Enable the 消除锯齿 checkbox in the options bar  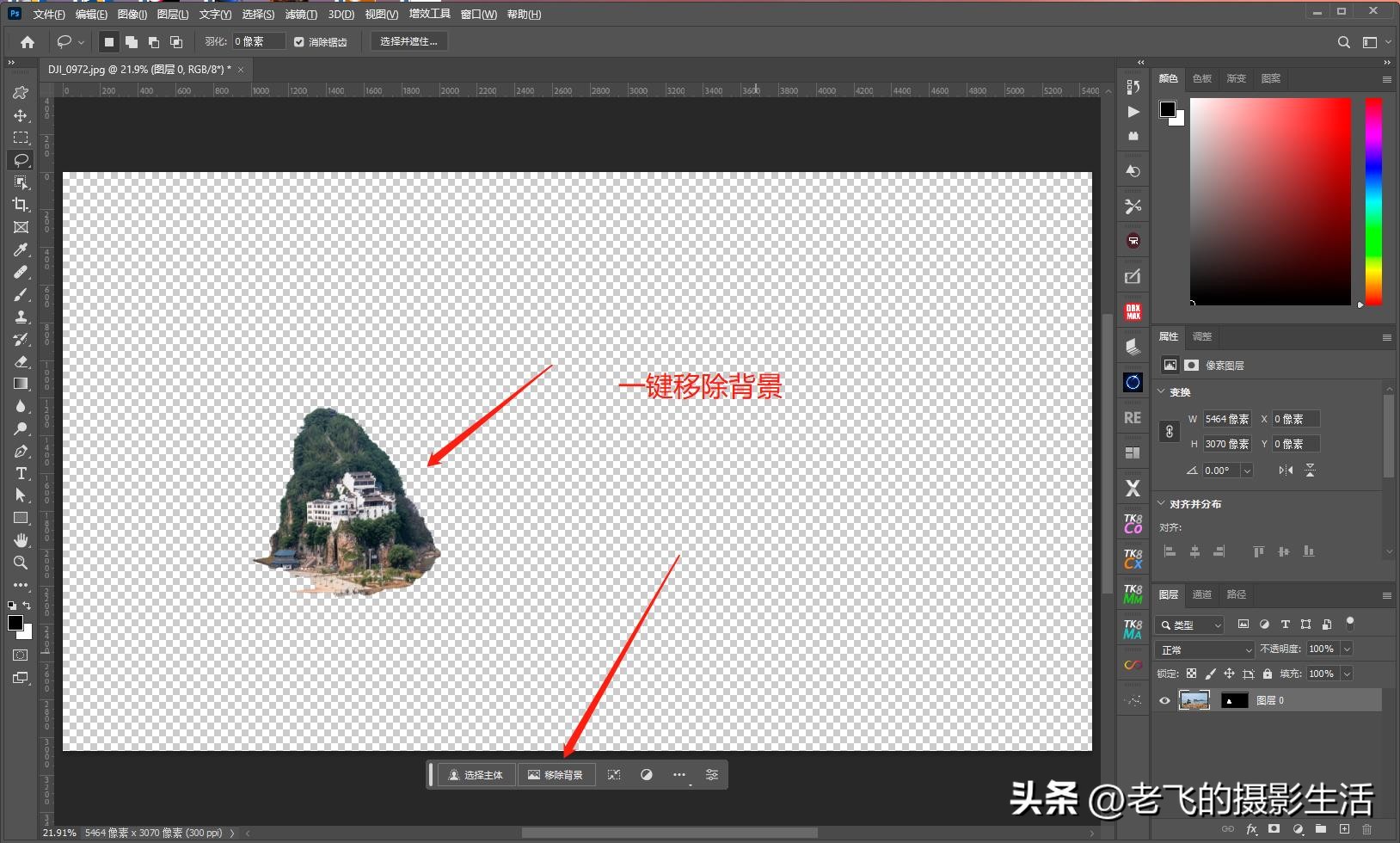(298, 41)
